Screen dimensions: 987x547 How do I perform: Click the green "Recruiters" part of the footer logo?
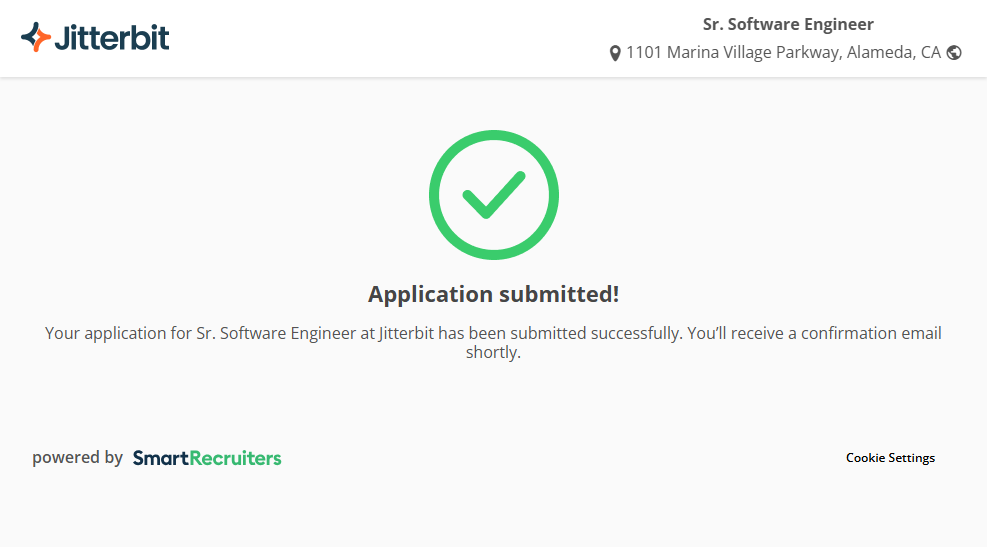point(236,458)
